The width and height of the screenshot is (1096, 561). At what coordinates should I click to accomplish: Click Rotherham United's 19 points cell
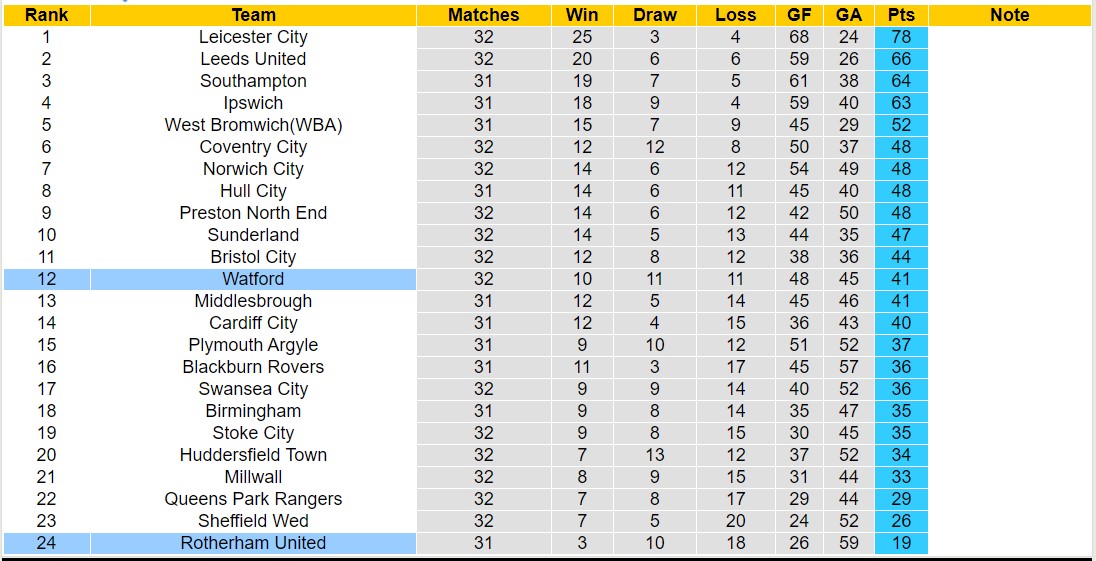tap(901, 543)
